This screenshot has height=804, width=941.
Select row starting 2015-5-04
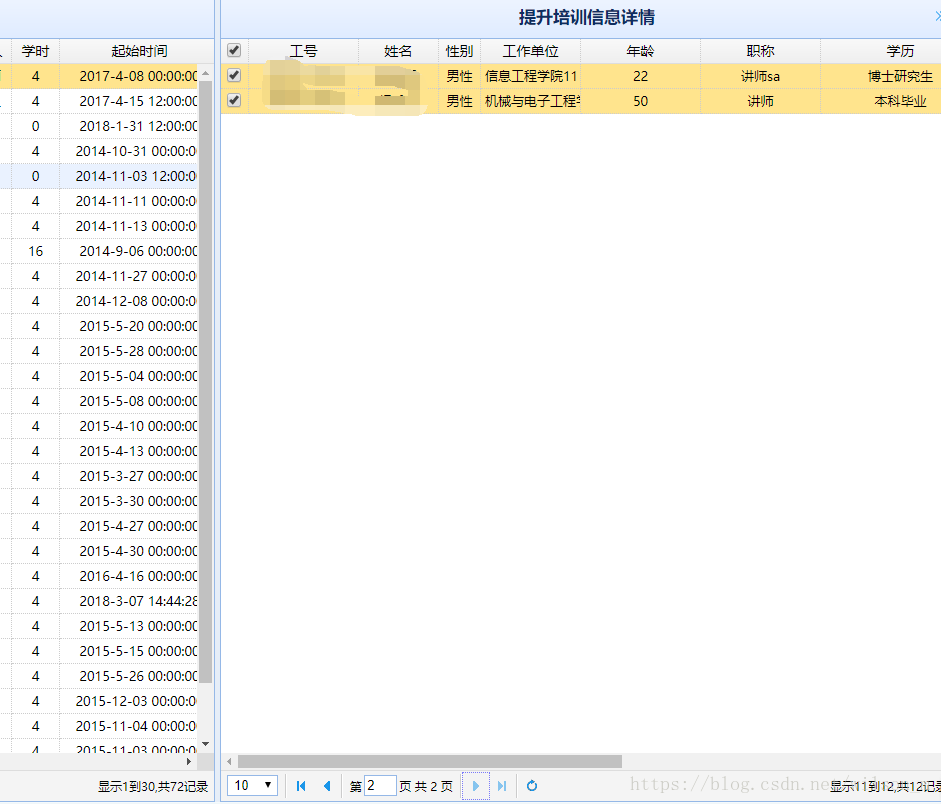pyautogui.click(x=98, y=376)
